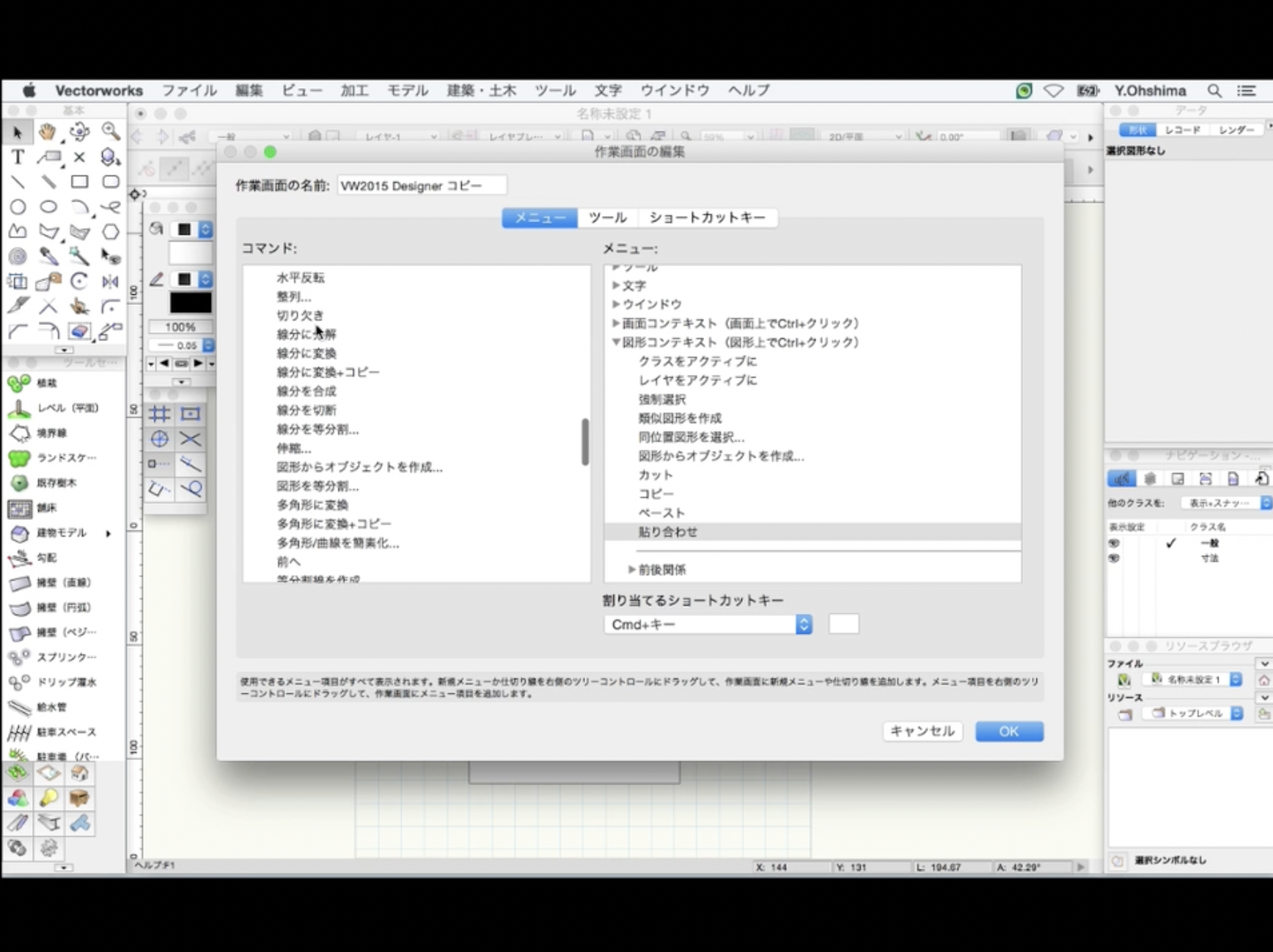Select the Flyover tool
The width and height of the screenshot is (1273, 952).
tap(79, 132)
